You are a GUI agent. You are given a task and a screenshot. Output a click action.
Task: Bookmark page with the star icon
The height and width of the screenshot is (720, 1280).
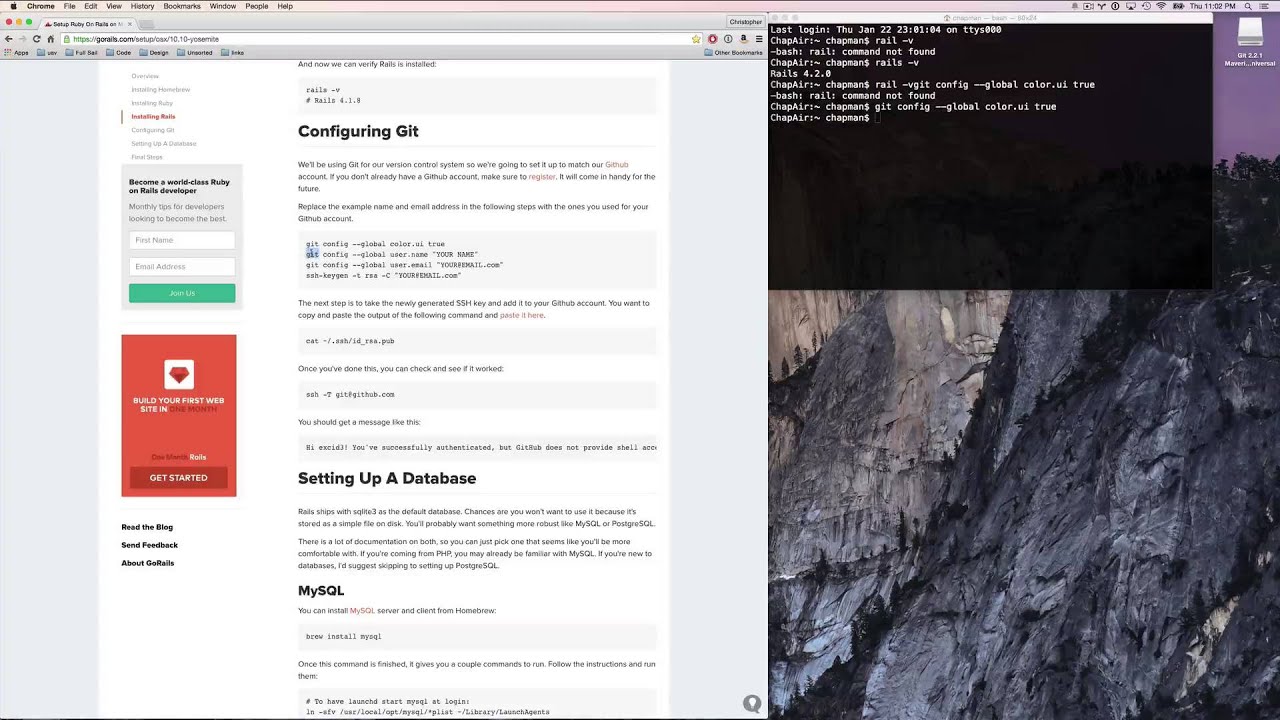coord(696,39)
